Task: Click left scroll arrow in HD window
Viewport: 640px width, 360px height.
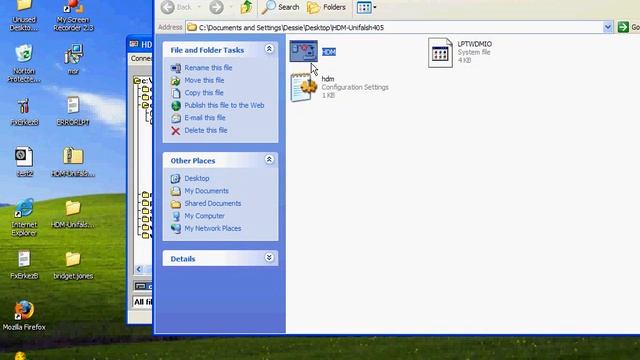Action: click(139, 269)
